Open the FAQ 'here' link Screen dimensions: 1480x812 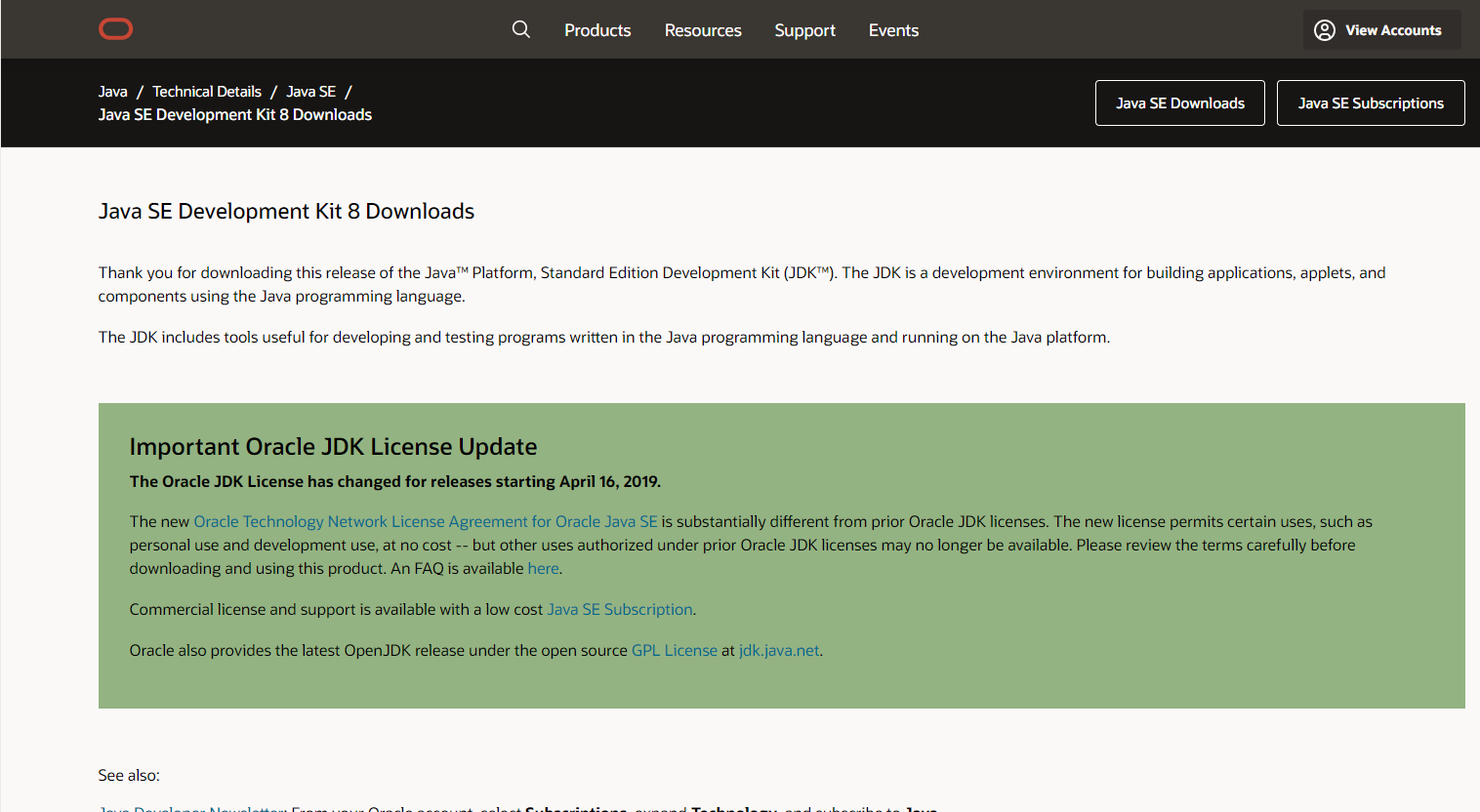pos(543,569)
